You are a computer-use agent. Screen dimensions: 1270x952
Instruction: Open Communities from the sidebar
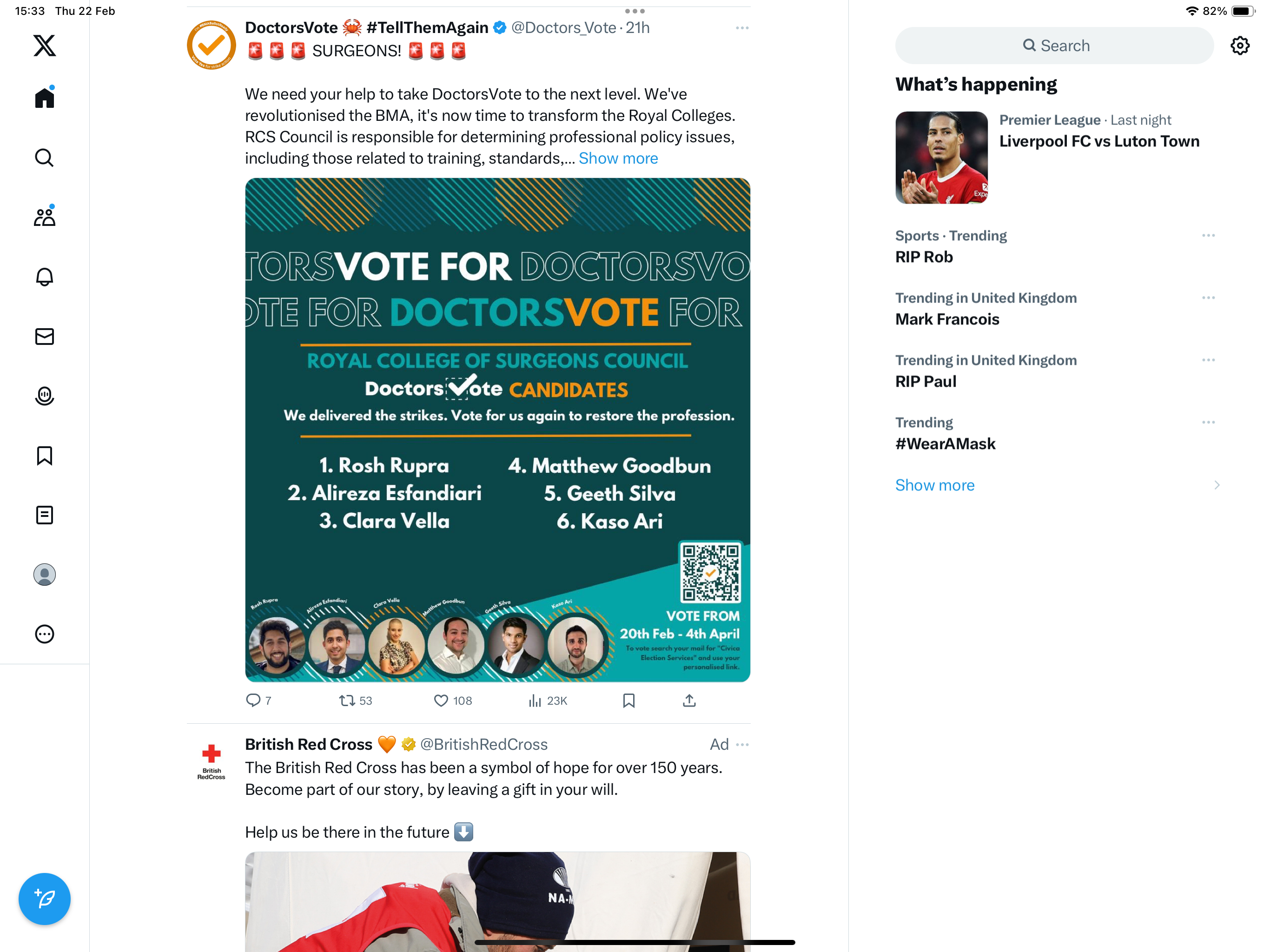tap(44, 217)
